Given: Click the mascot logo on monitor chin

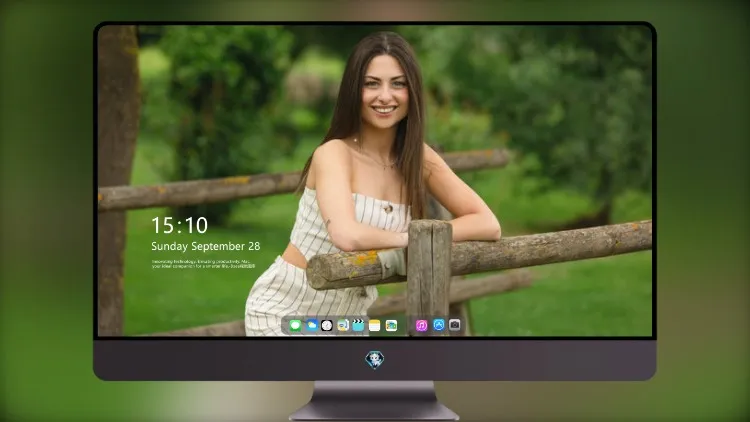Looking at the screenshot, I should (375, 360).
